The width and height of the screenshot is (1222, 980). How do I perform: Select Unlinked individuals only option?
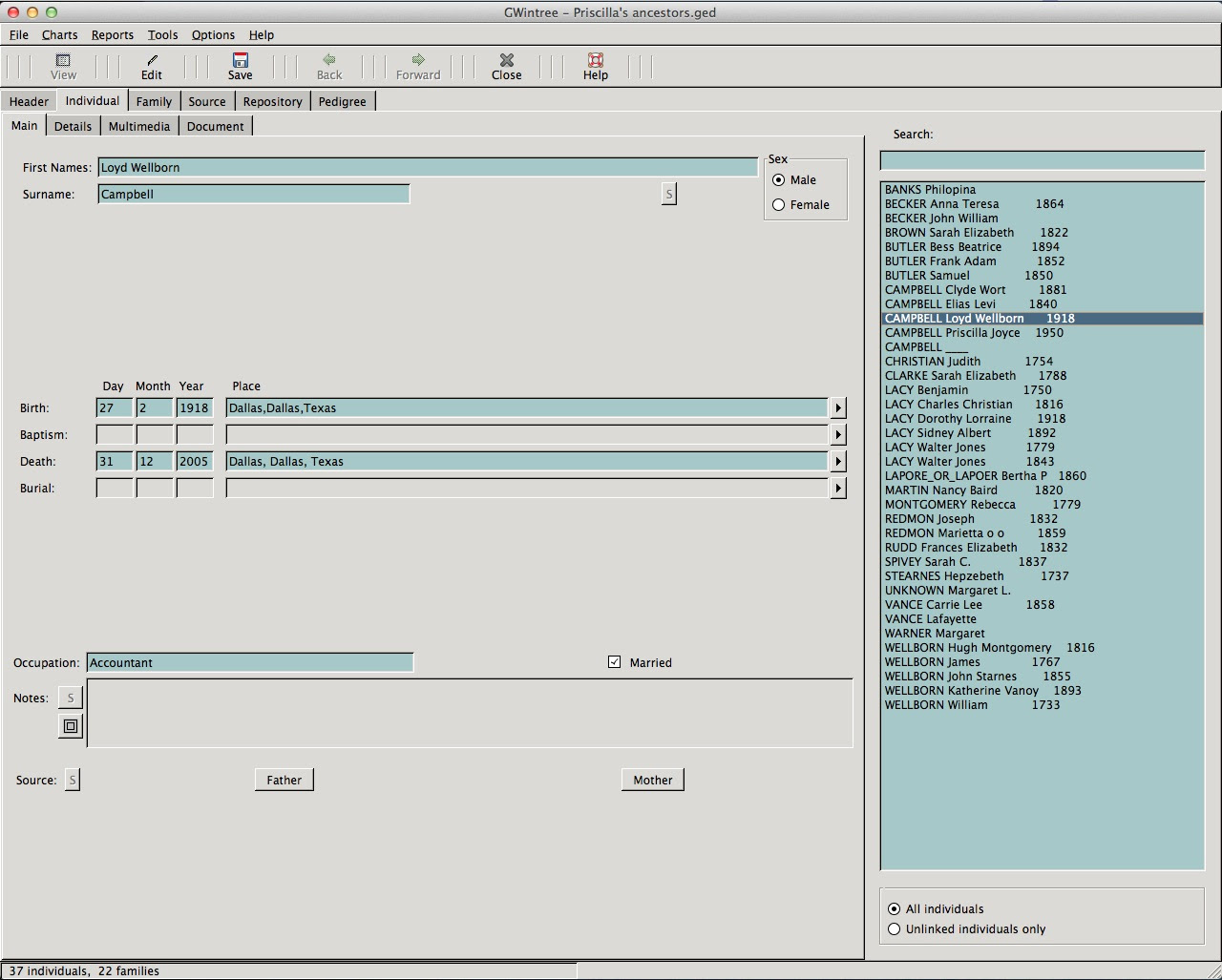tap(895, 929)
